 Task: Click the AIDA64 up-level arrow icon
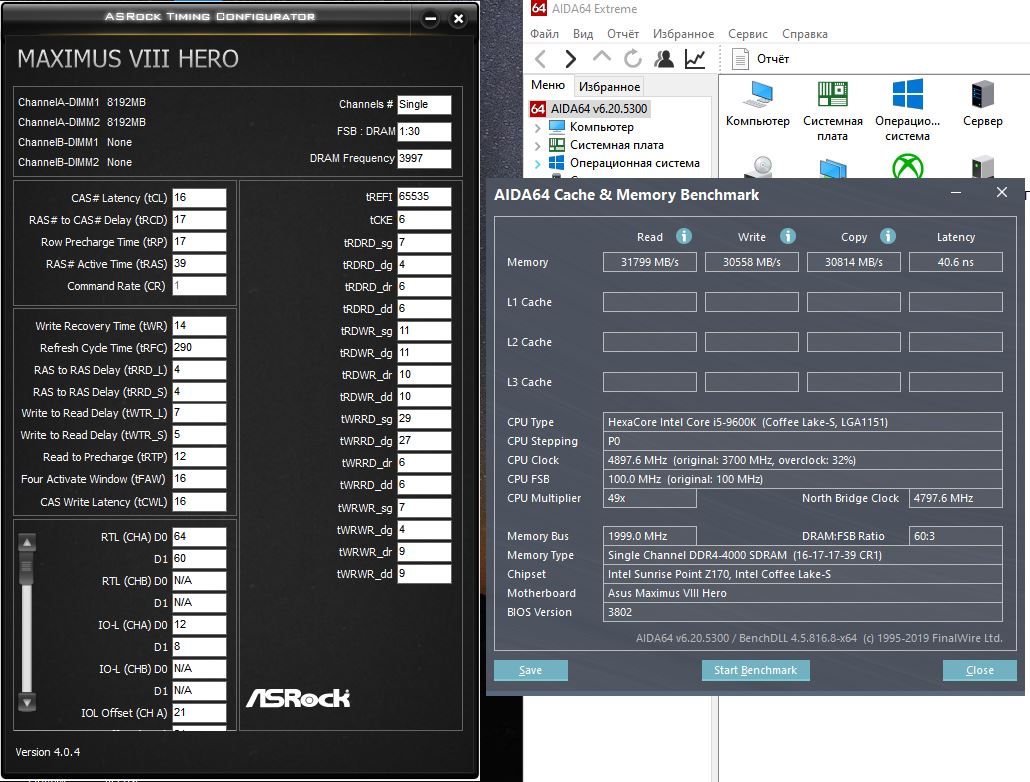(x=601, y=58)
